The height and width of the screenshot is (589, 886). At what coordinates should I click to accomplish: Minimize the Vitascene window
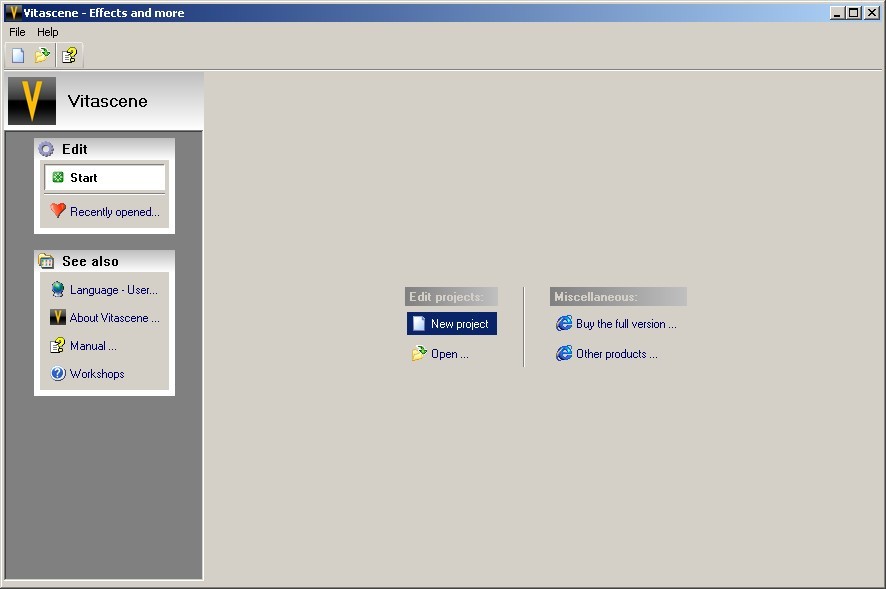coord(837,12)
